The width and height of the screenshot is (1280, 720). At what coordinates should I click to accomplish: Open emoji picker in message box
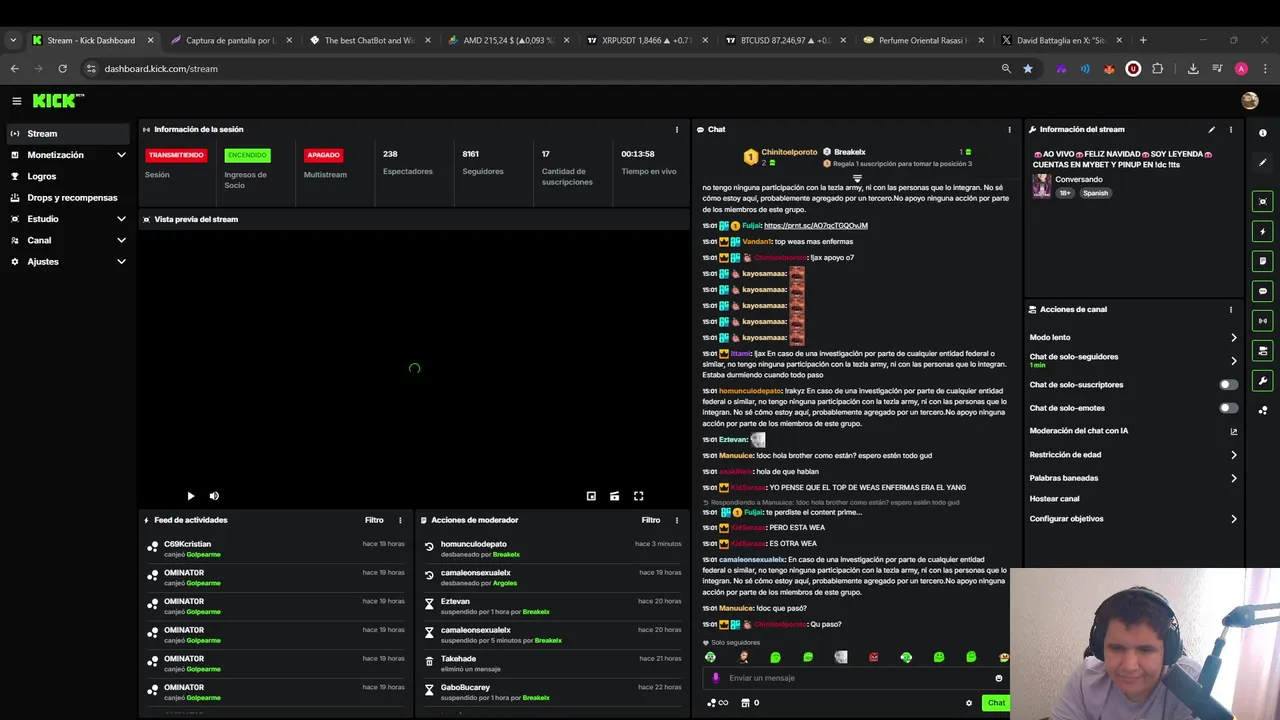coord(998,678)
